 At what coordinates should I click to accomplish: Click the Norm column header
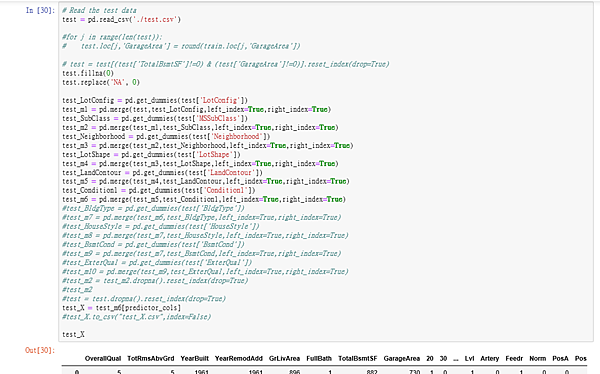coord(538,359)
